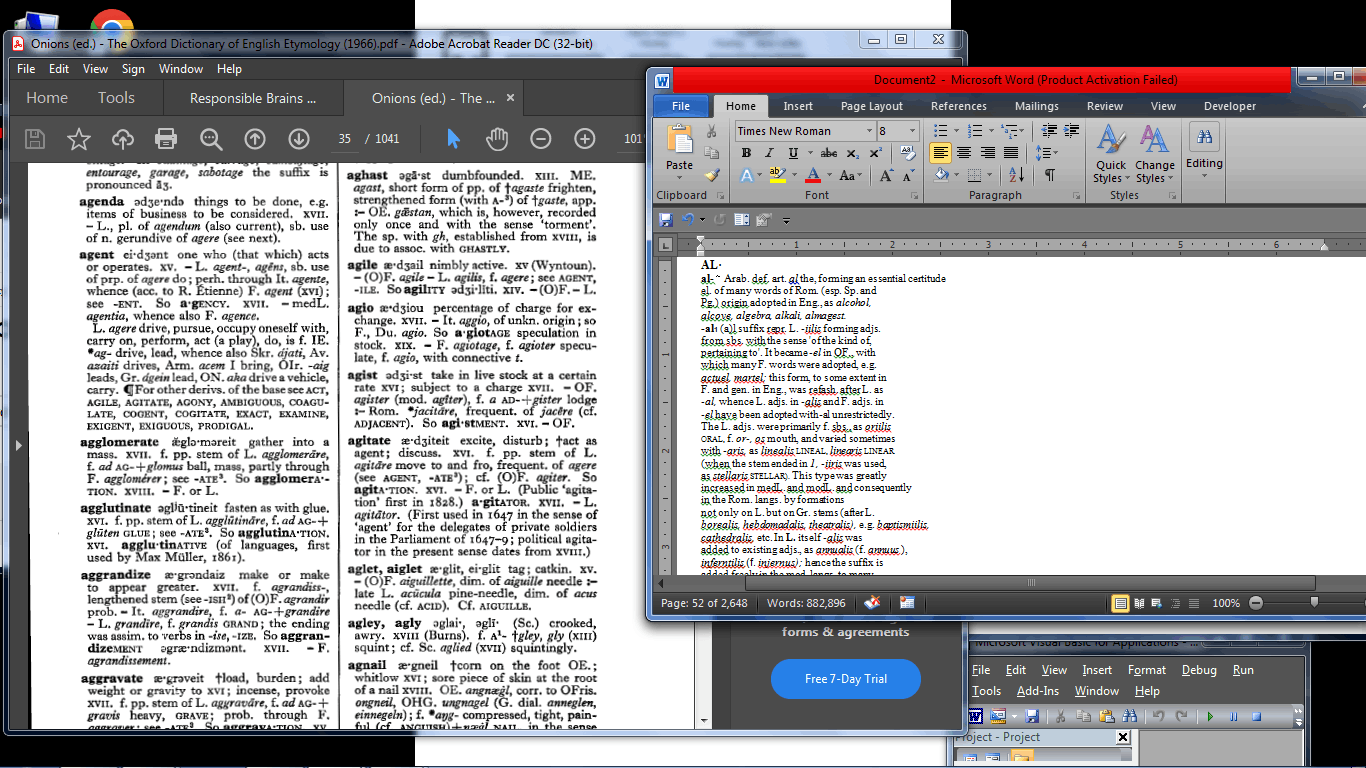Screen dimensions: 1366x768
Task: Click the Format Painter brush in Word
Action: [x=712, y=175]
